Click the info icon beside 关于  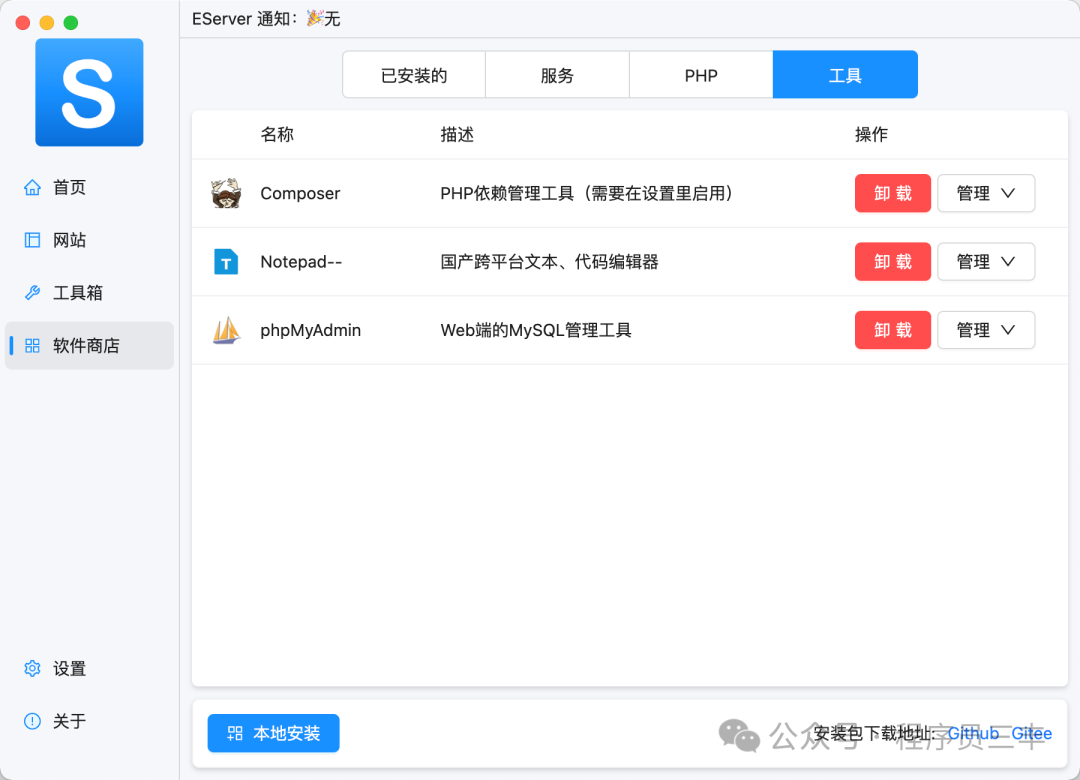point(32,721)
